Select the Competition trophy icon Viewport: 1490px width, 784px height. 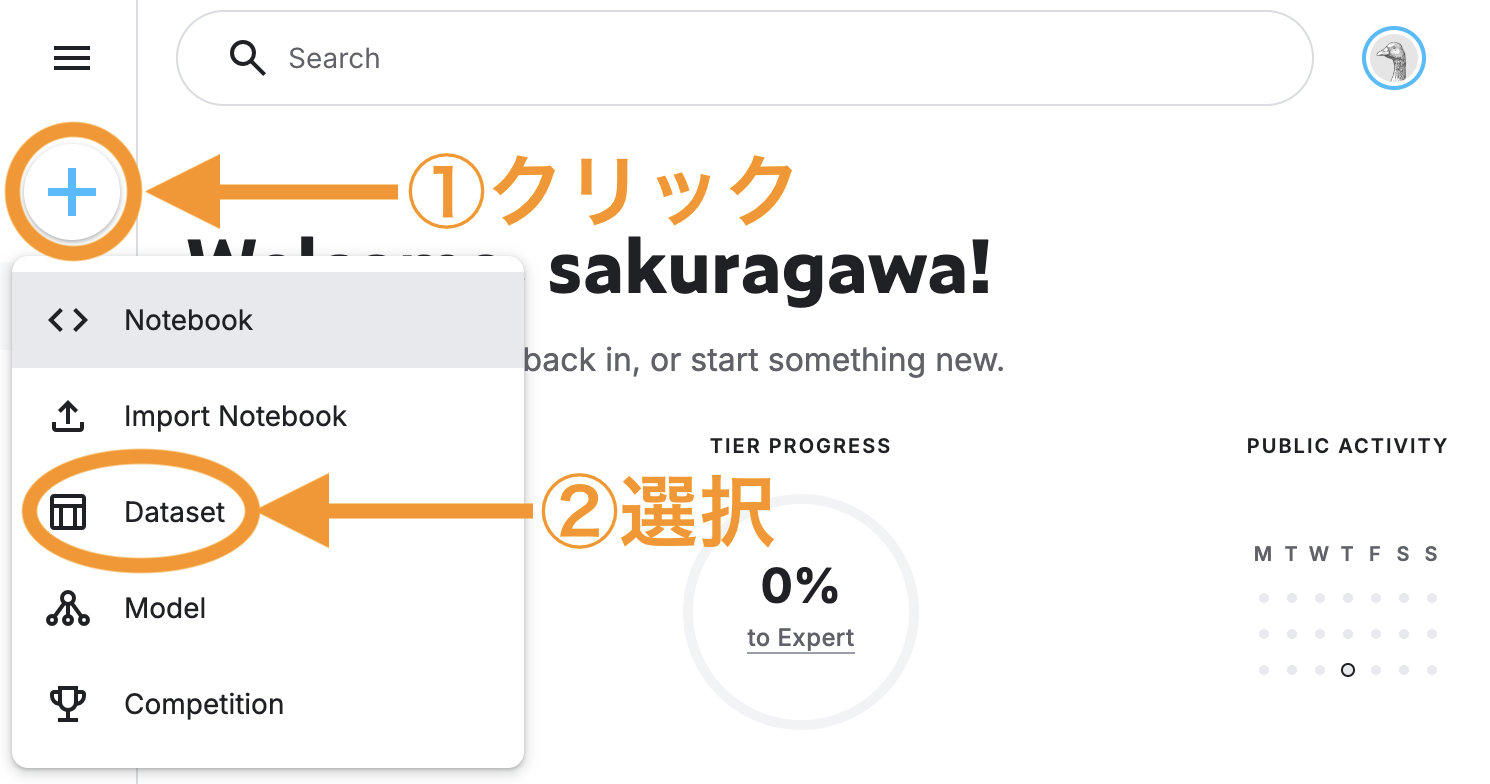(x=66, y=704)
